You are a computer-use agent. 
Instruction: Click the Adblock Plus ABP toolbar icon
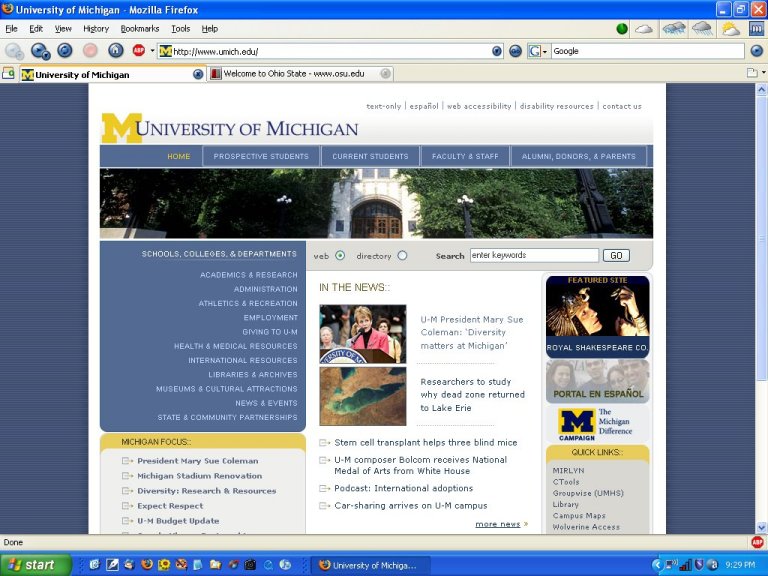tap(139, 51)
